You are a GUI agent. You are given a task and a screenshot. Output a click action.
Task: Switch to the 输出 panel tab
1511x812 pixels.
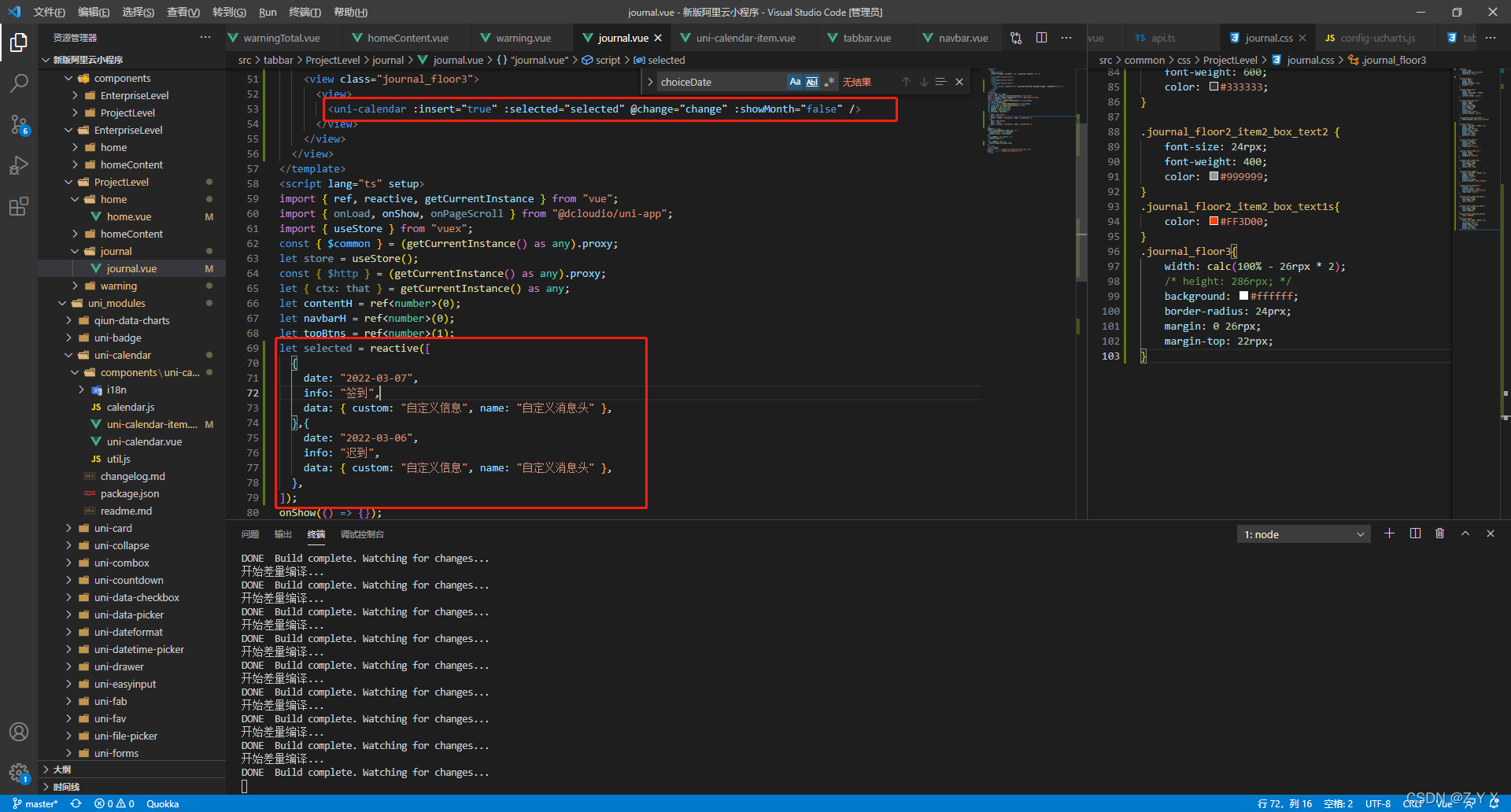pyautogui.click(x=283, y=534)
